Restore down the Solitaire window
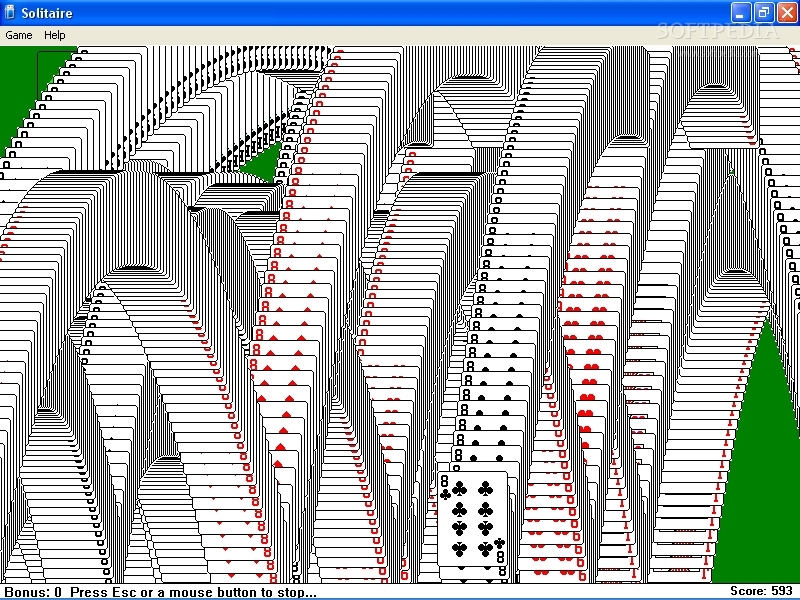Screen dimensions: 800x600 click(x=764, y=12)
